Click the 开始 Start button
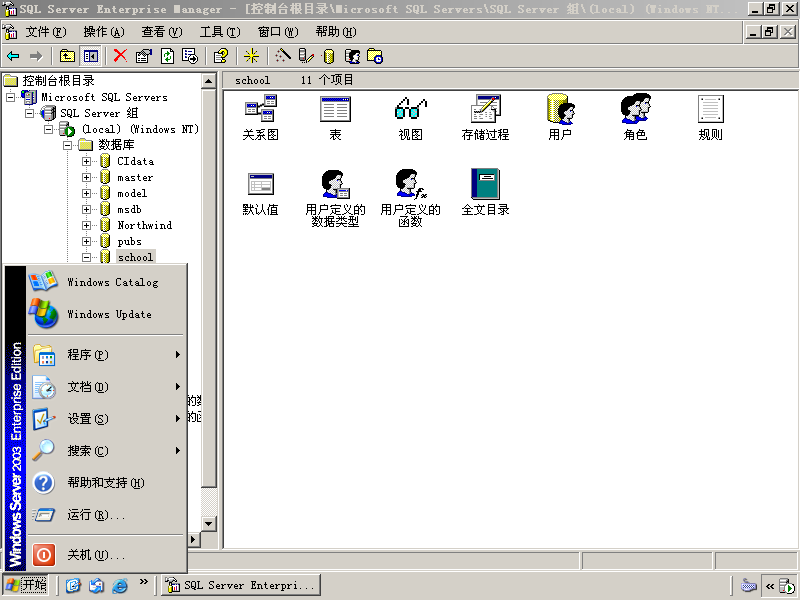This screenshot has height=600, width=800. pos(26,585)
